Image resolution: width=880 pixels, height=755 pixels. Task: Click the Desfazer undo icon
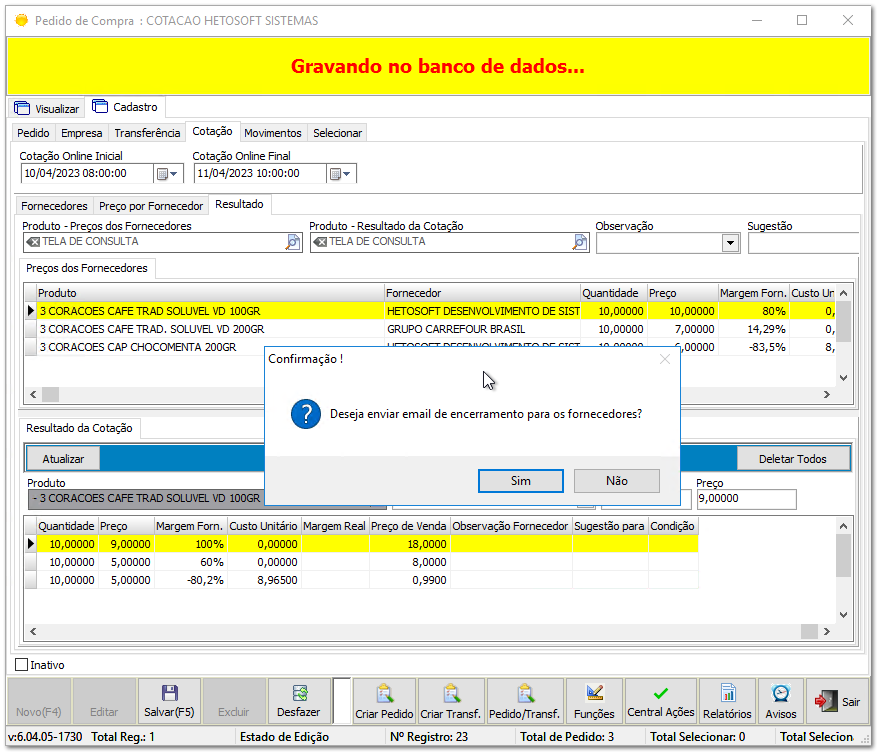299,693
